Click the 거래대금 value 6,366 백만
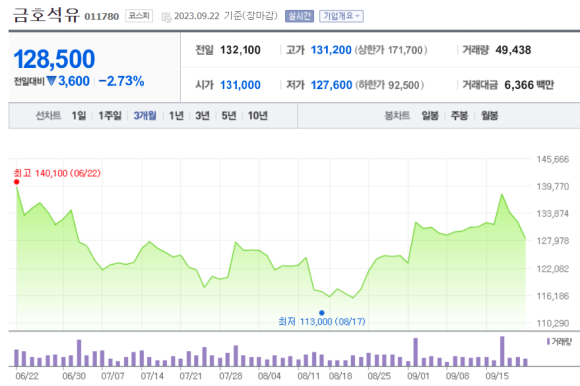Image resolution: width=580 pixels, height=386 pixels. (529, 85)
